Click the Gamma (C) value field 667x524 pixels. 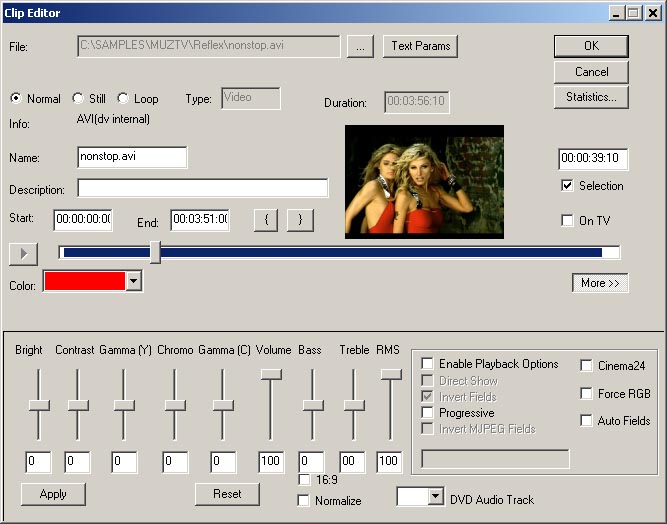pyautogui.click(x=223, y=462)
